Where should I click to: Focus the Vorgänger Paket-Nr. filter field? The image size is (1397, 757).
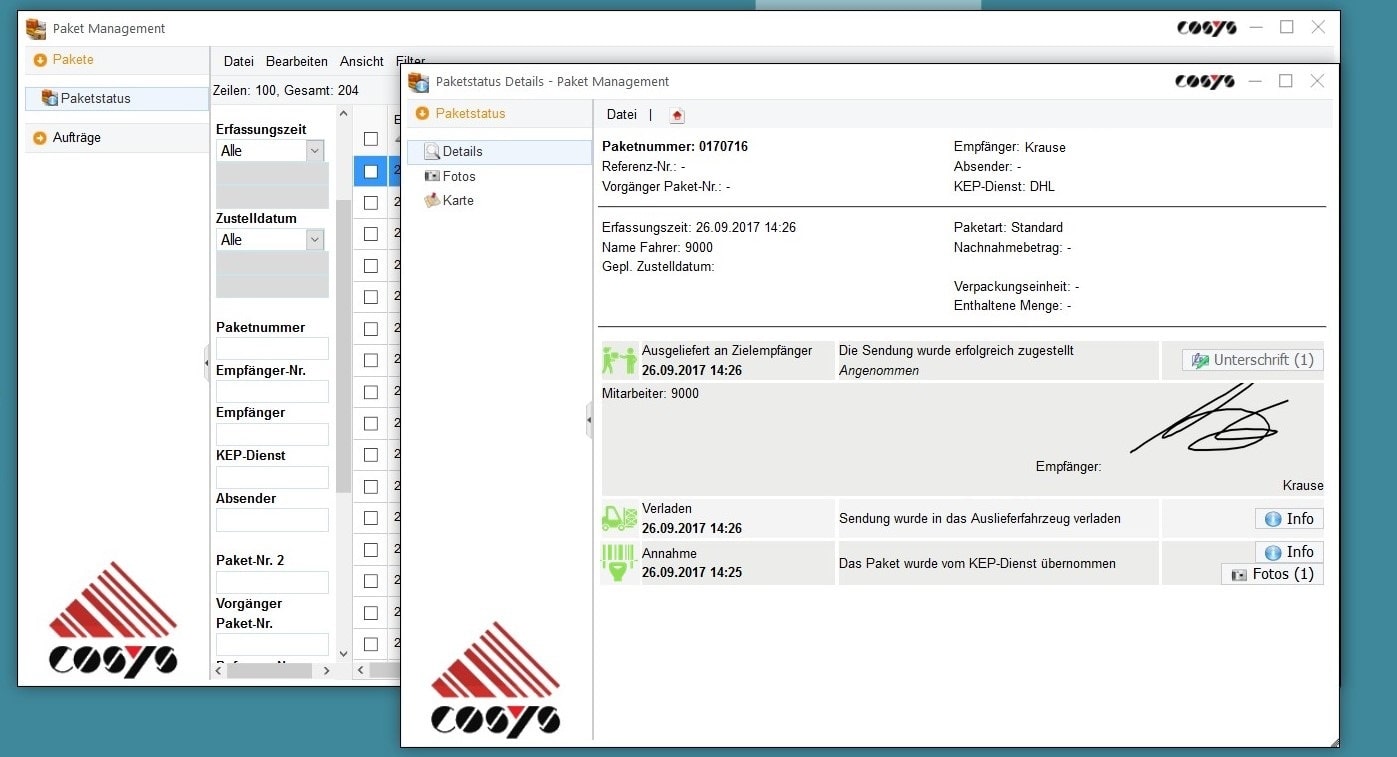tap(272, 644)
